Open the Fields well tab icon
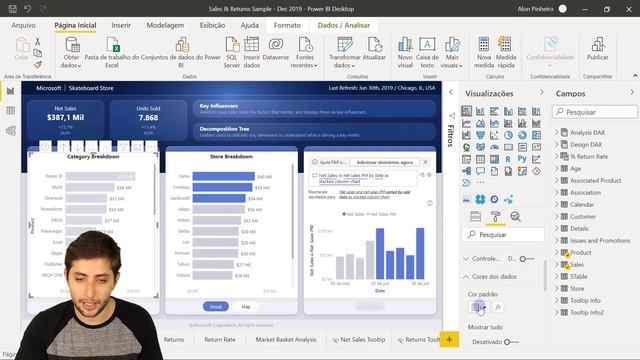 pos(475,216)
